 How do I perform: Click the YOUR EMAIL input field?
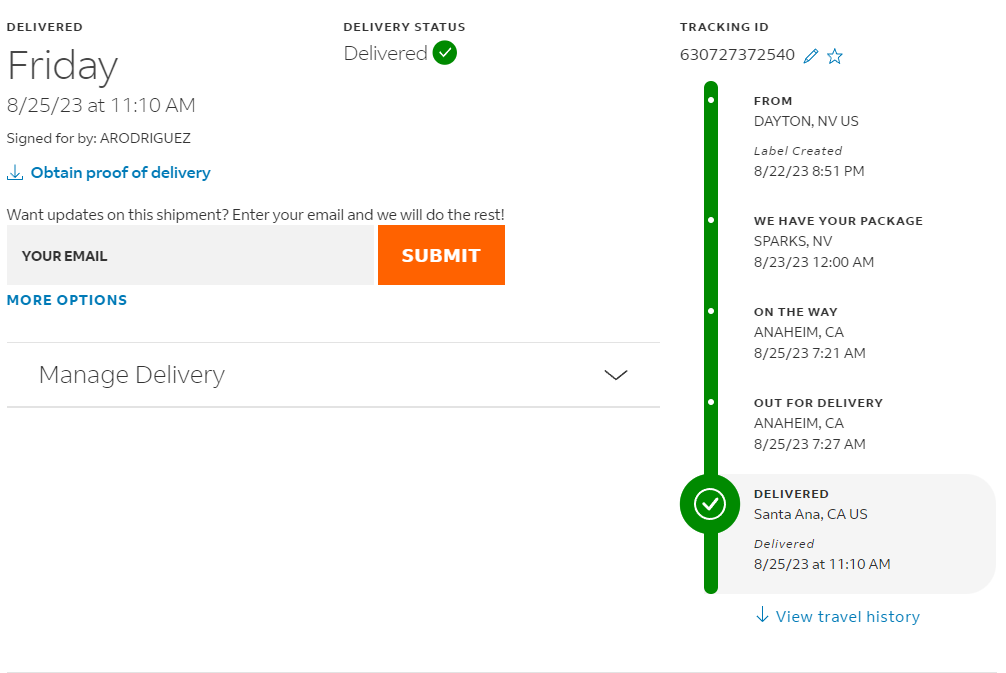click(190, 255)
